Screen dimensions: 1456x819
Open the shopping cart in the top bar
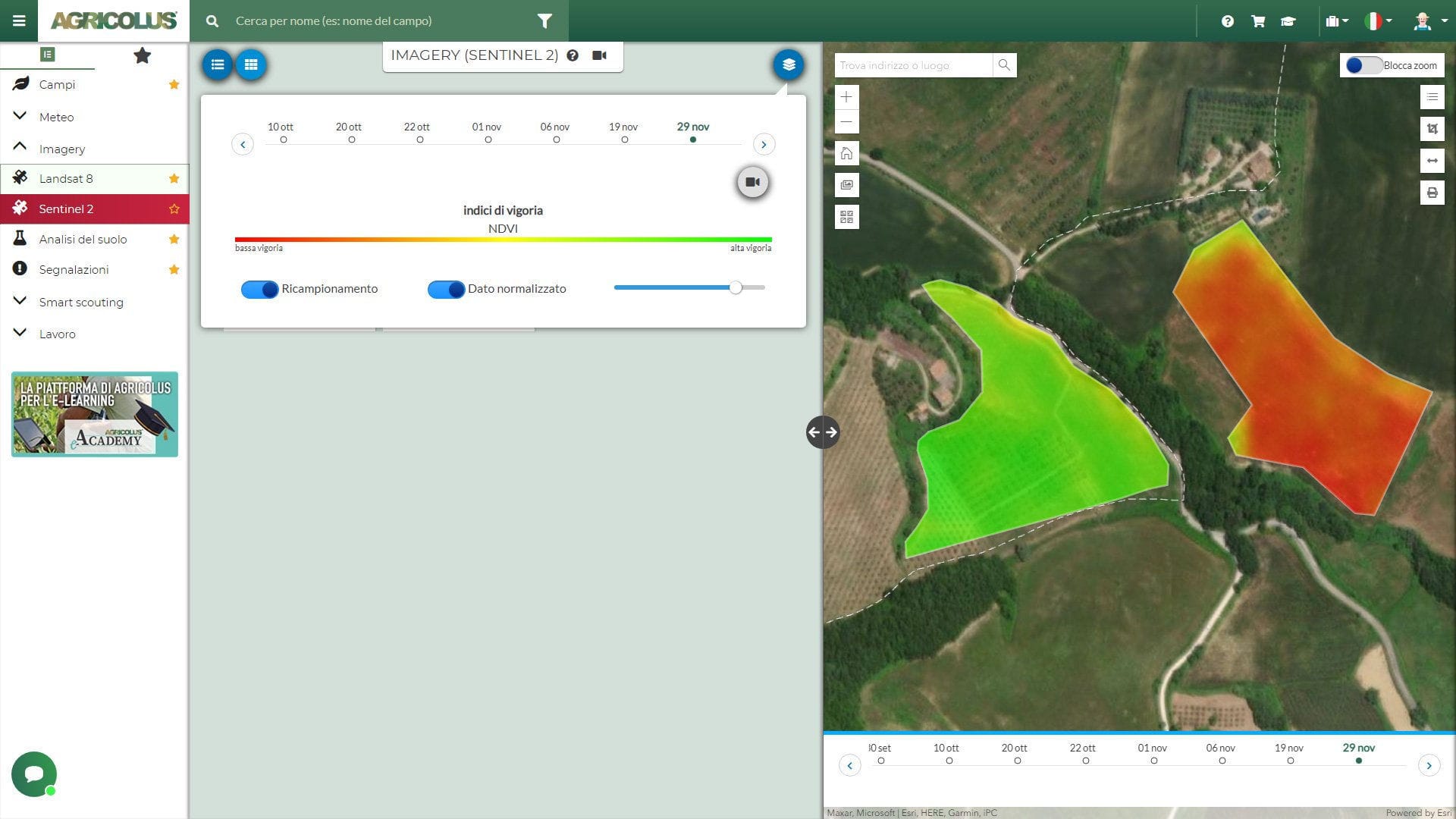coord(1257,21)
